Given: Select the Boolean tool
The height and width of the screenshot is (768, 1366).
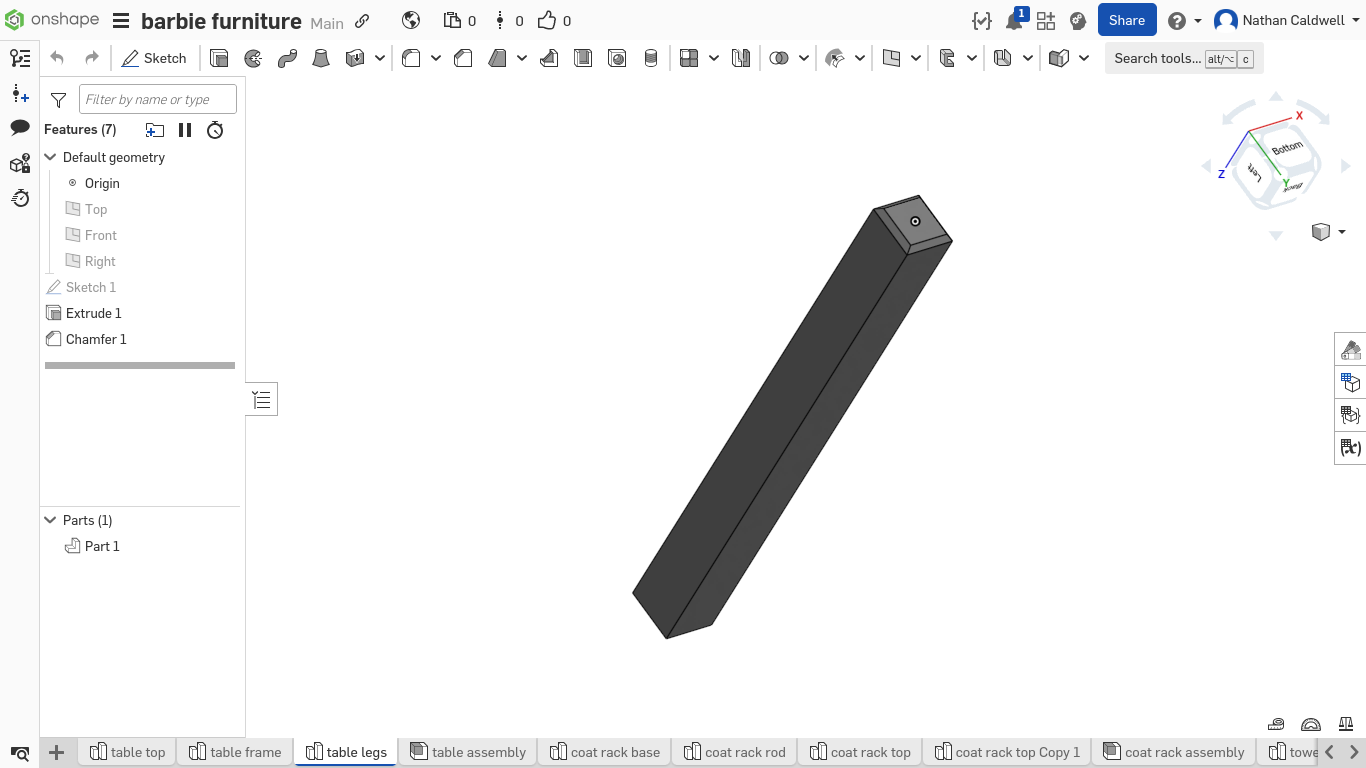Looking at the screenshot, I should click(x=779, y=58).
